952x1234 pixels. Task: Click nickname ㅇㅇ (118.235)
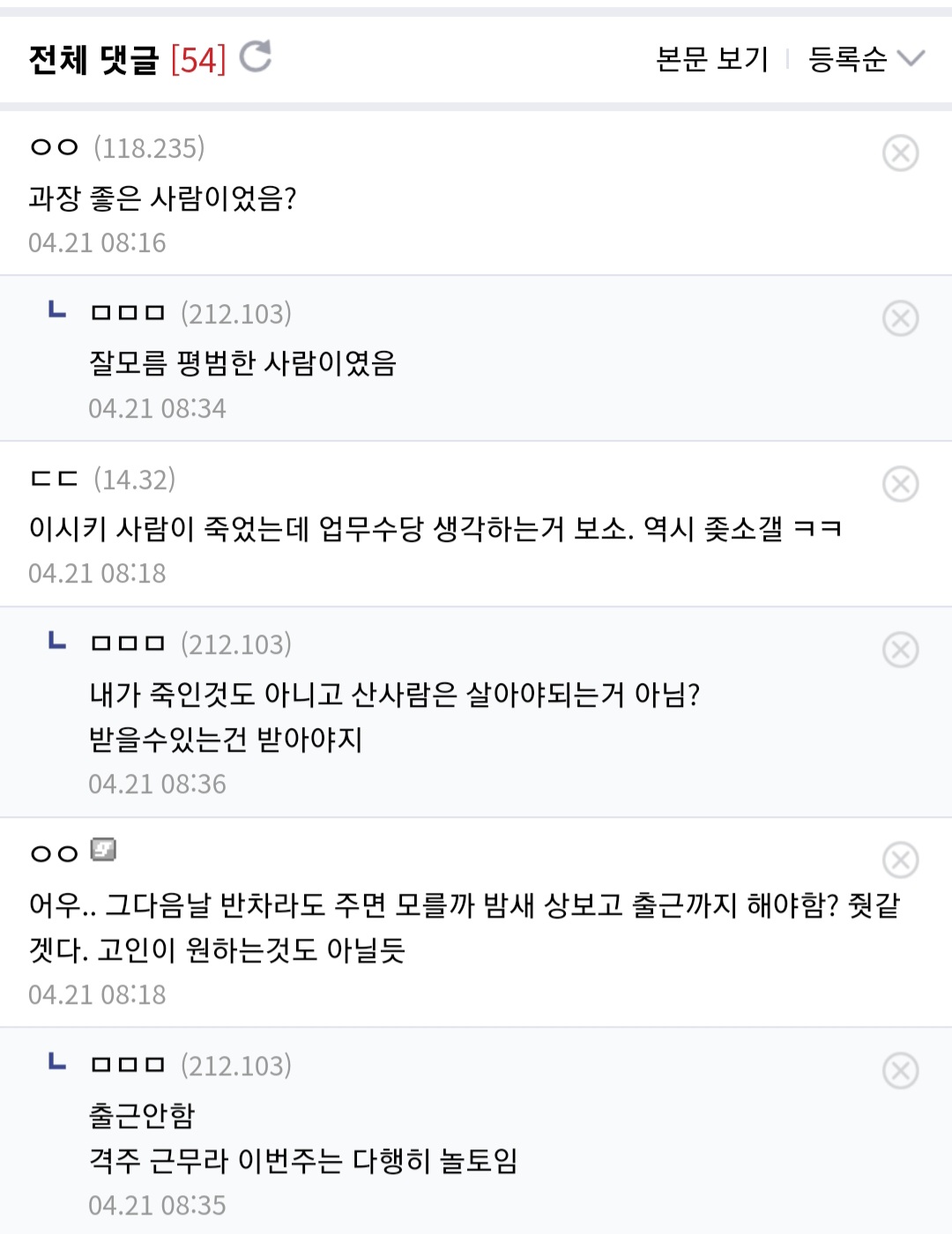click(55, 147)
